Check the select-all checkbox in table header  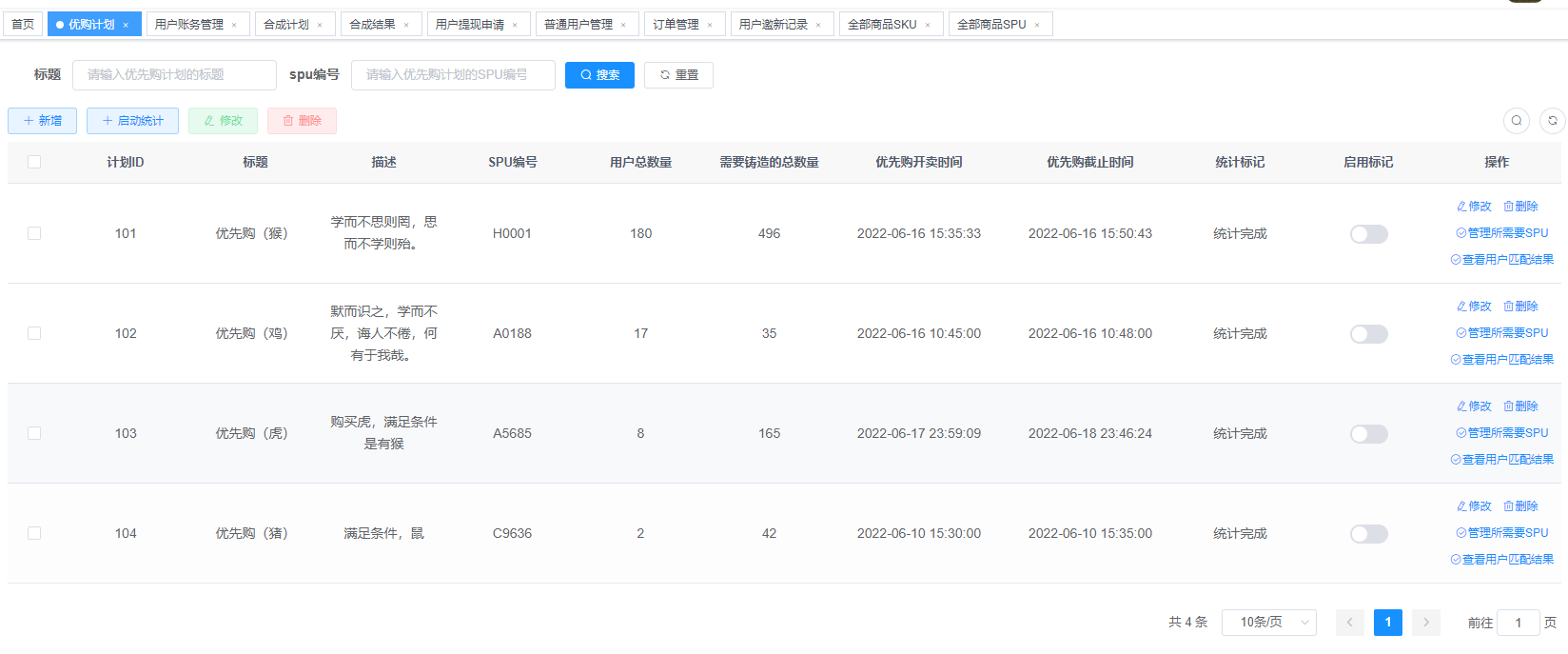point(34,162)
